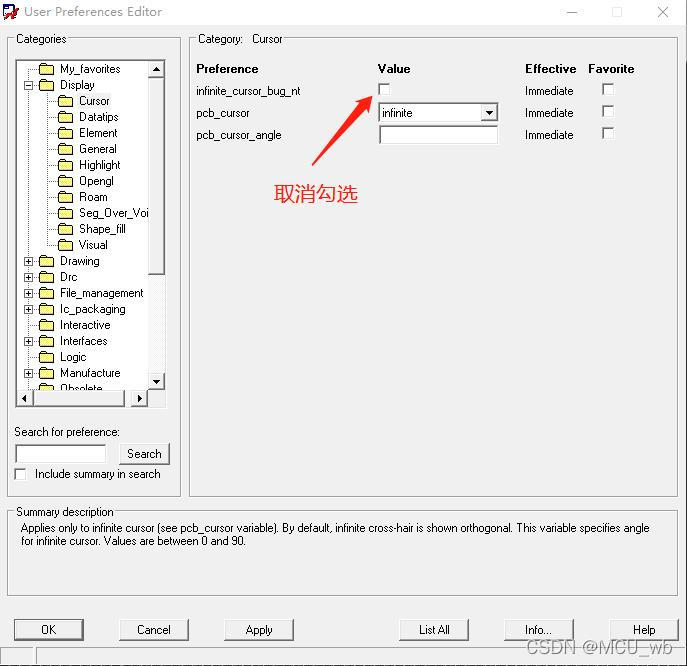Mark pcb_cursor as favorite
The image size is (687, 666).
pyautogui.click(x=608, y=111)
